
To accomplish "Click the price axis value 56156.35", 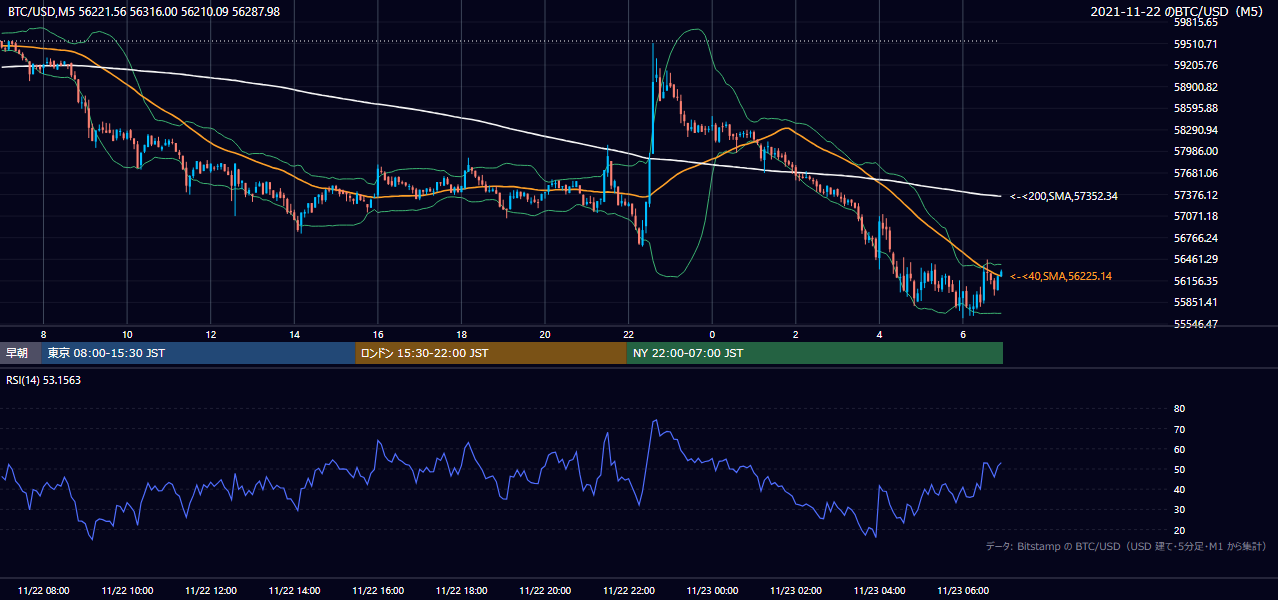I will (1197, 281).
